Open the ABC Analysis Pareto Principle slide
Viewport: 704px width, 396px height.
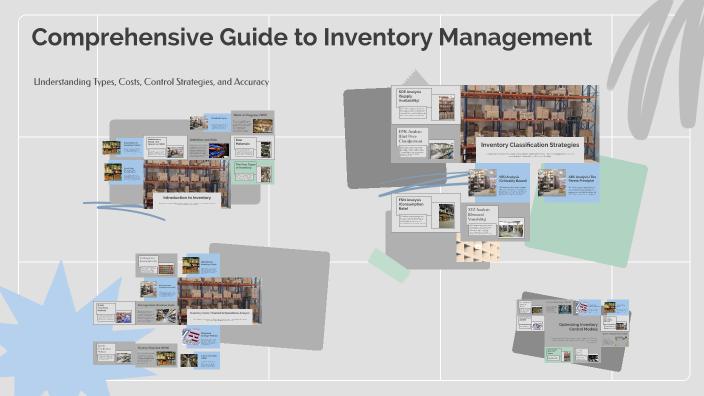(568, 183)
